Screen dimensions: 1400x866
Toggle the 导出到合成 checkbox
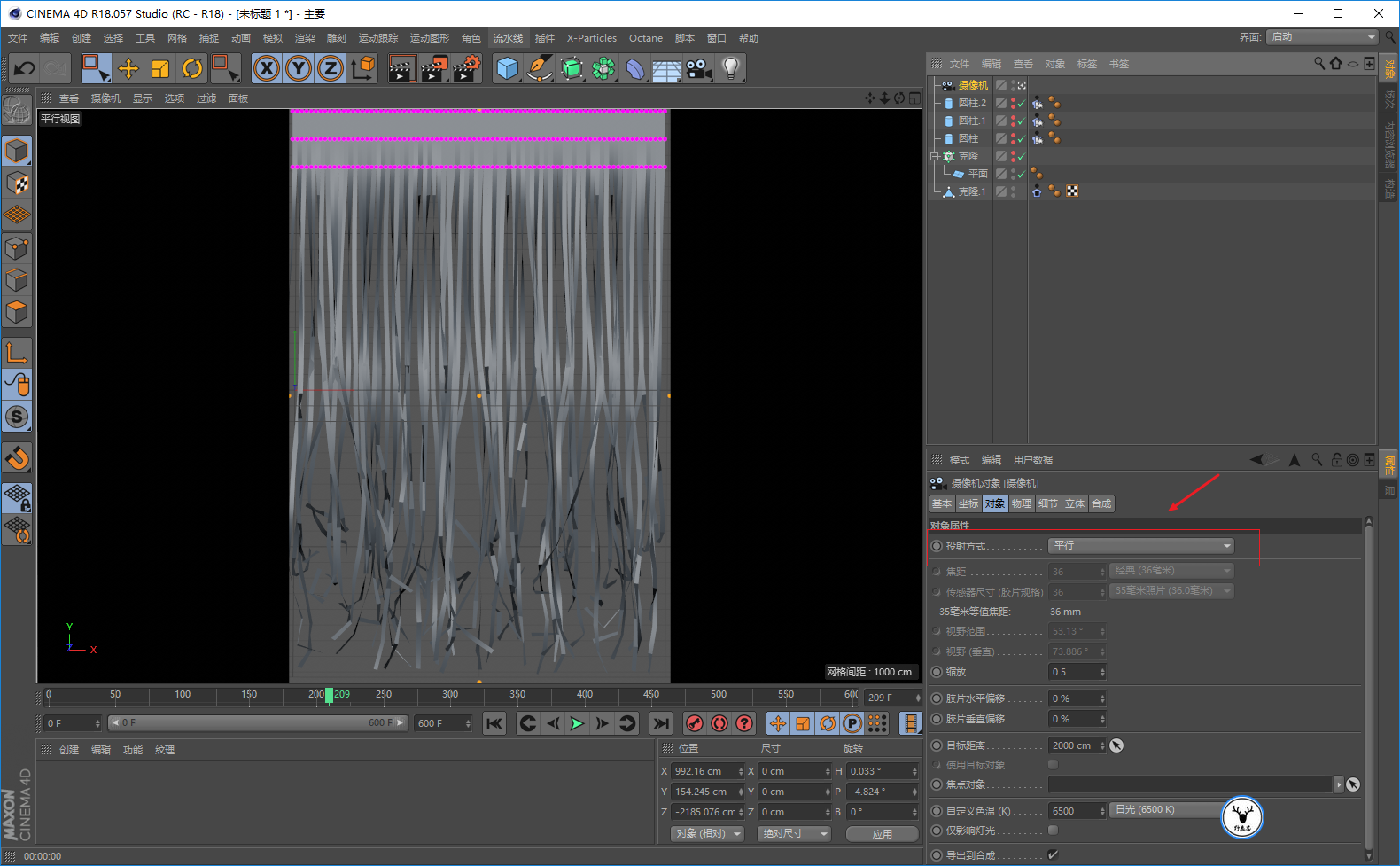(1053, 855)
